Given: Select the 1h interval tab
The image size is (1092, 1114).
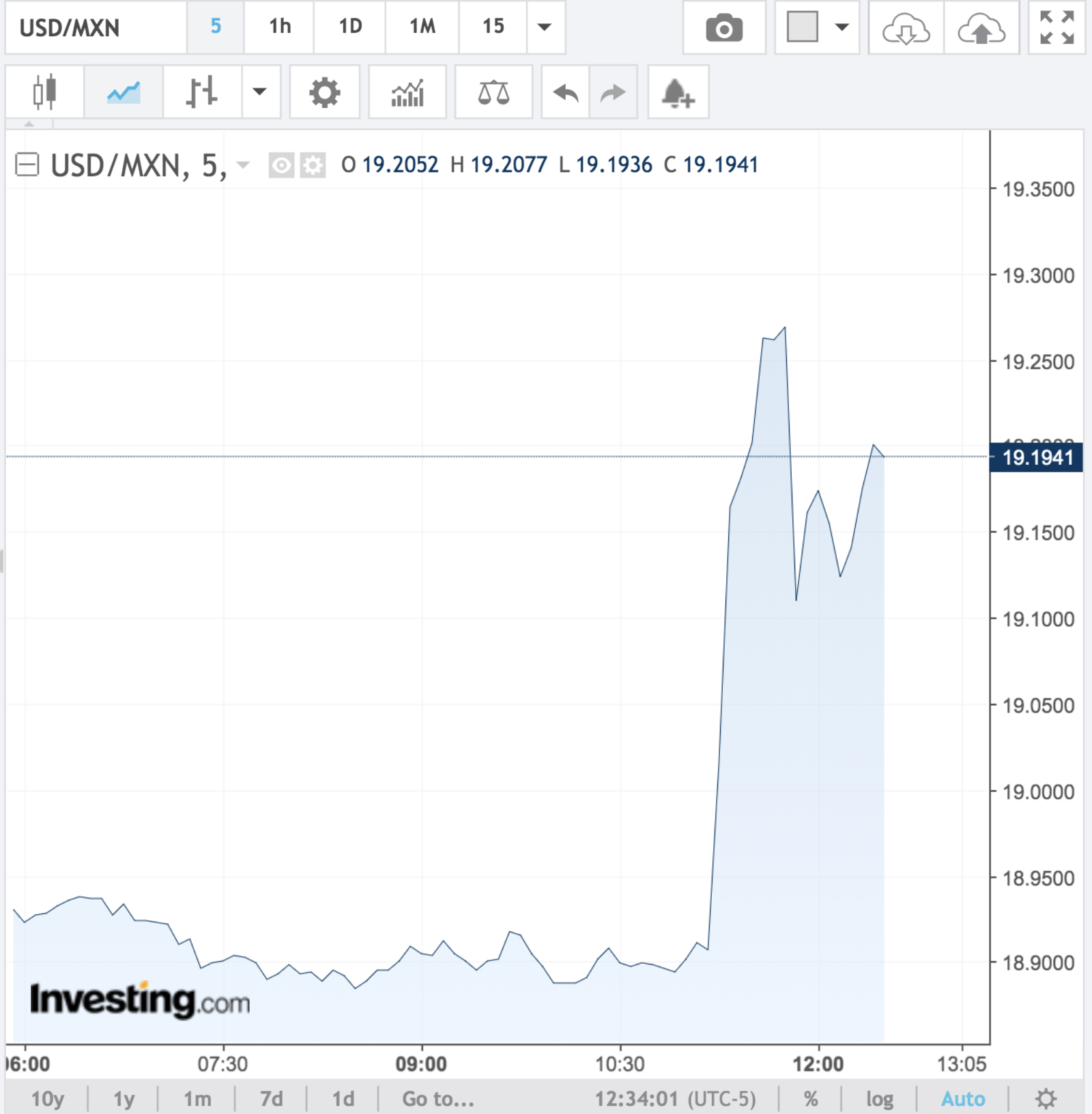Looking at the screenshot, I should (x=280, y=27).
